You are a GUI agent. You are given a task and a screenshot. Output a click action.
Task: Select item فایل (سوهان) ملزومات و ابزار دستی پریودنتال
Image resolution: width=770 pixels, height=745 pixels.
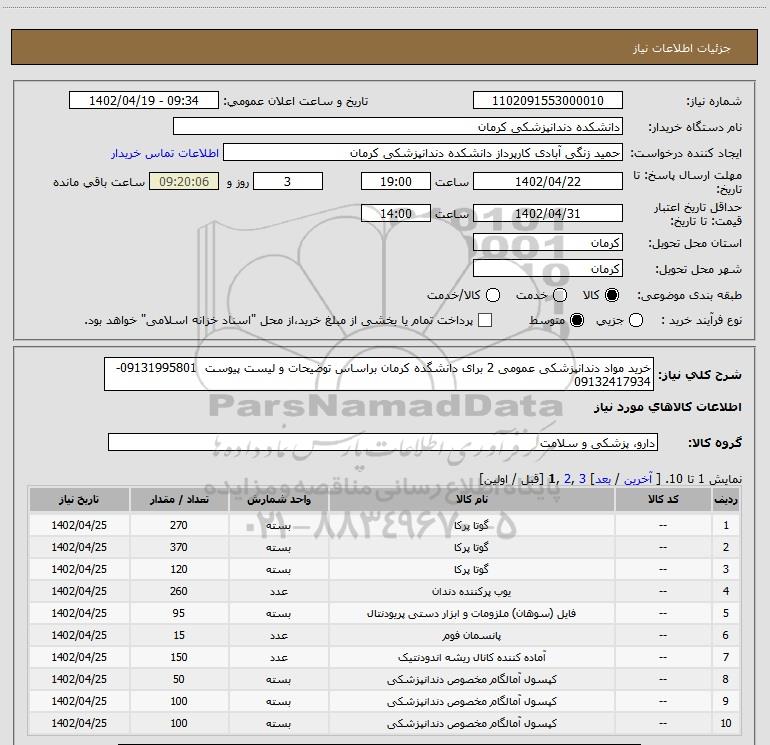(471, 613)
